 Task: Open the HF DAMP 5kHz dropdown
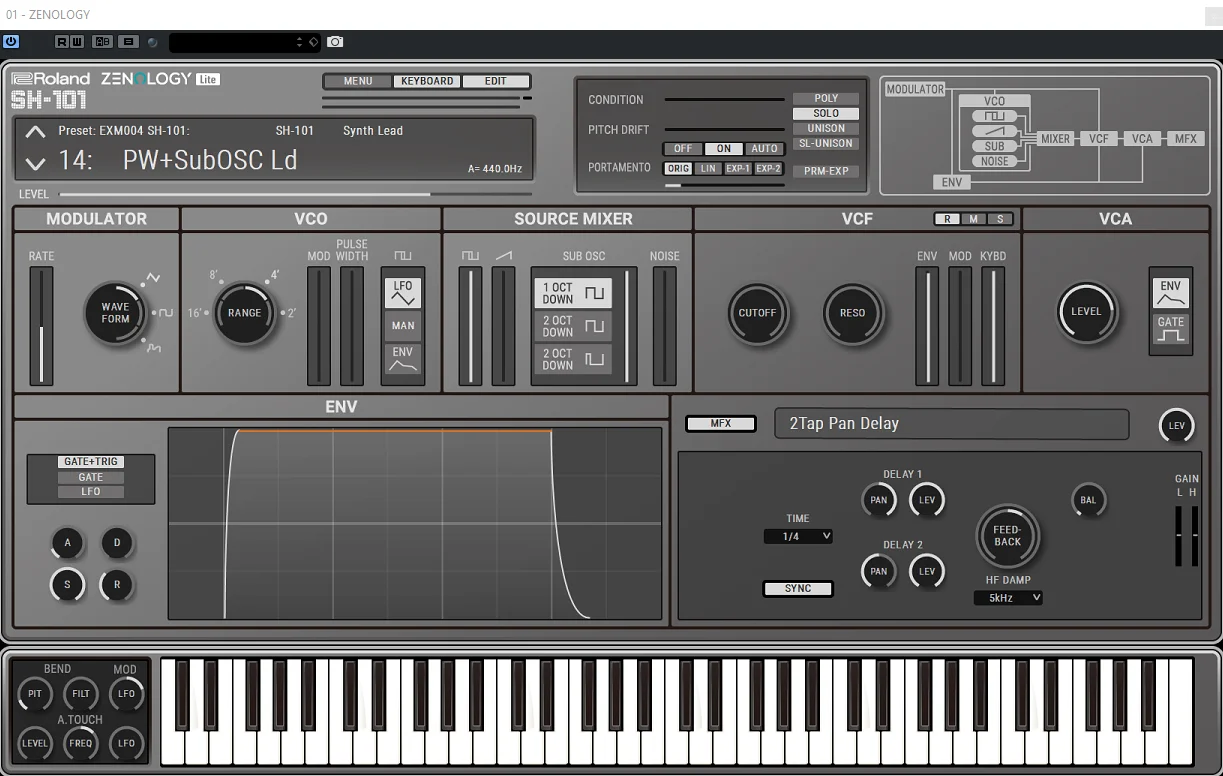(1008, 598)
